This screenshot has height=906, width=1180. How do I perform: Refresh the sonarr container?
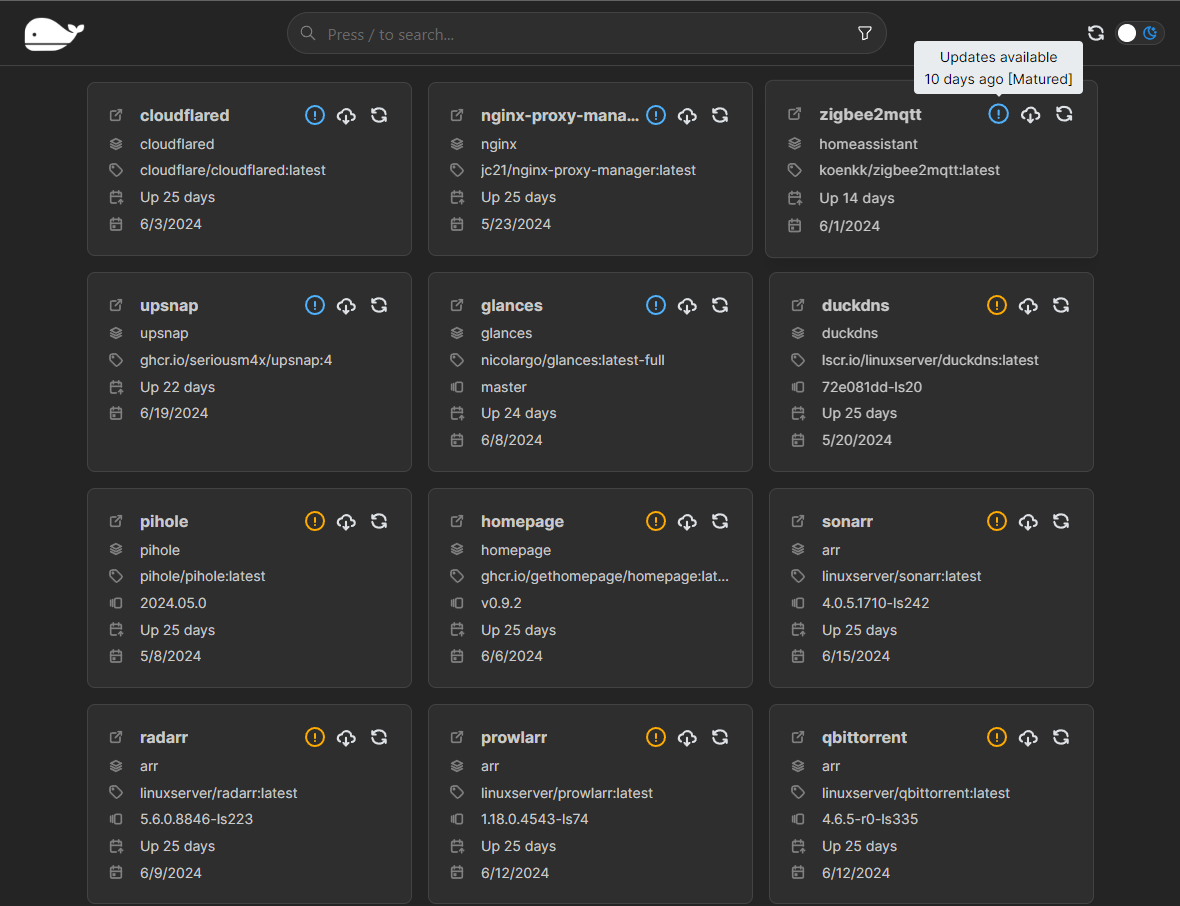click(x=1060, y=521)
